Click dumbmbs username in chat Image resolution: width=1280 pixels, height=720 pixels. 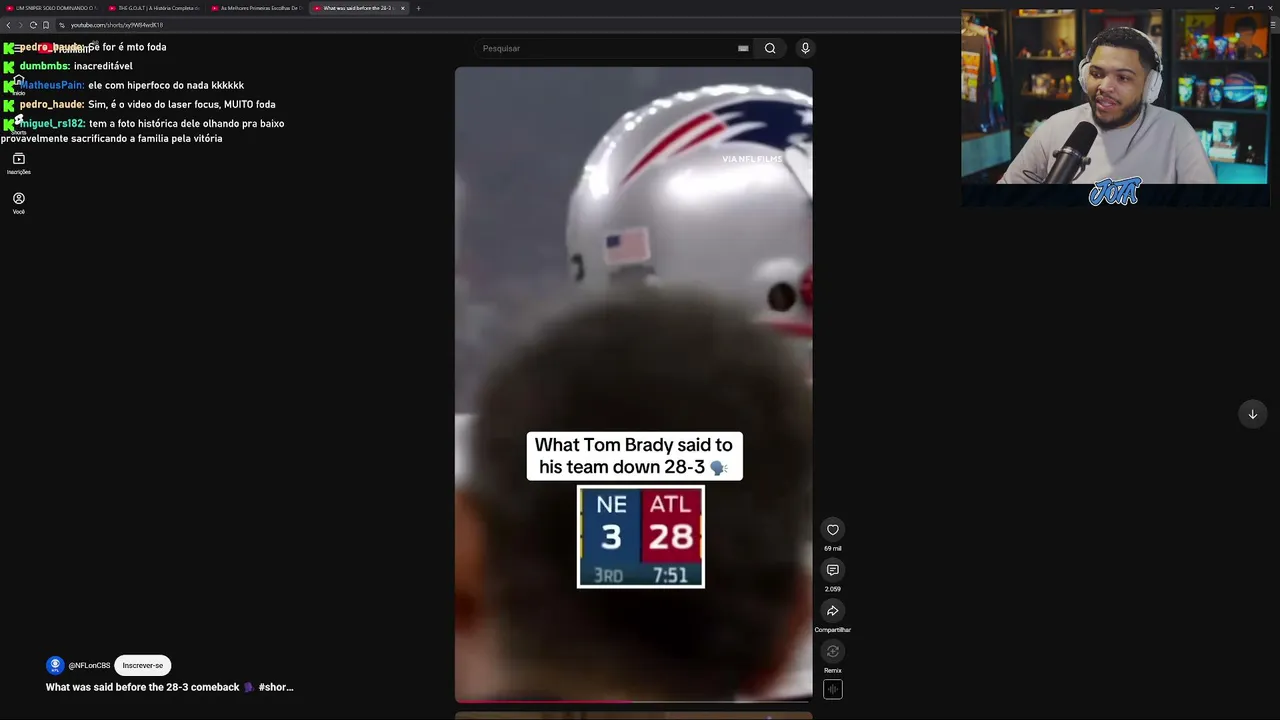pos(45,66)
